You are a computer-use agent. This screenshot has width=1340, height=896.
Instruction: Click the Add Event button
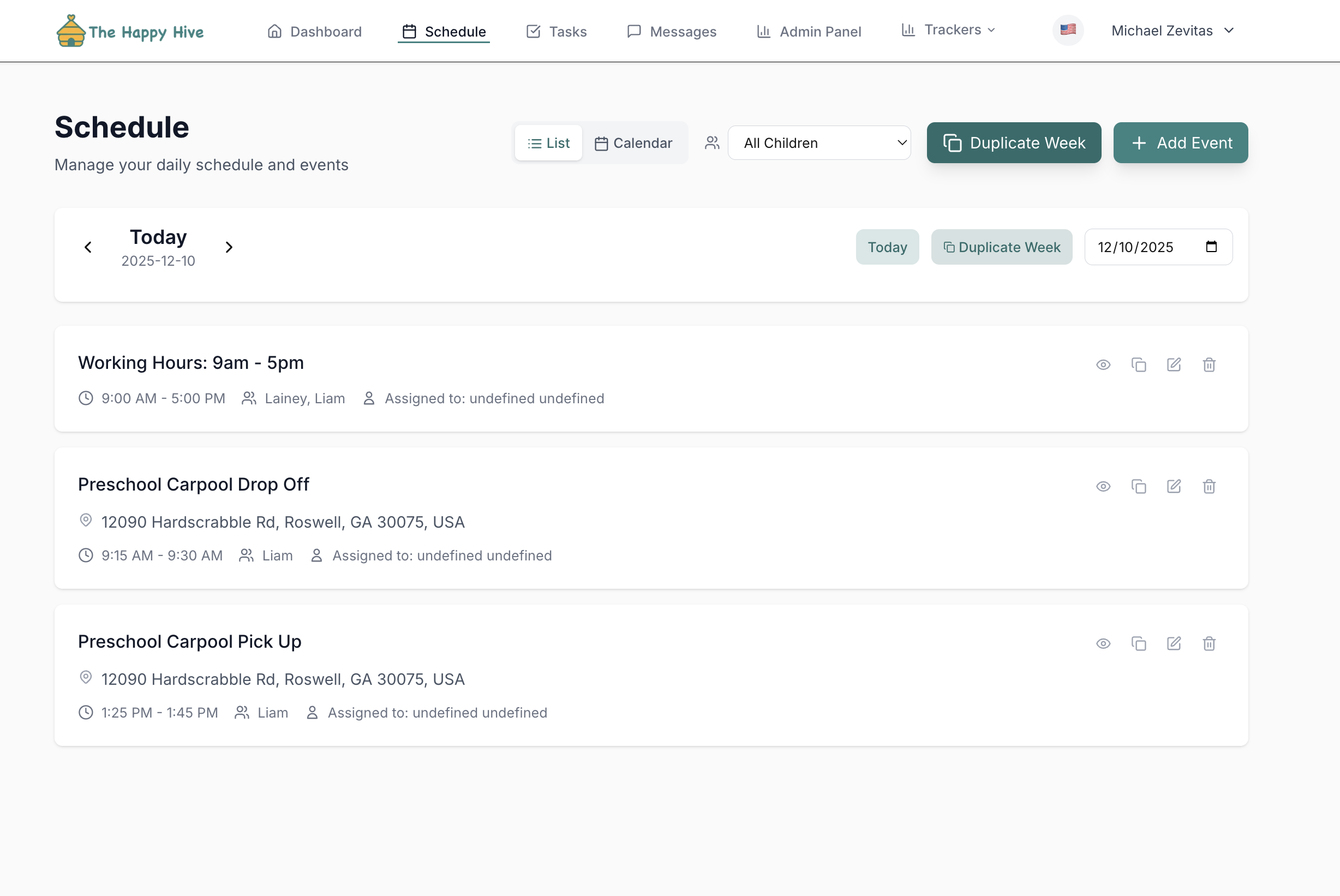[x=1180, y=143]
